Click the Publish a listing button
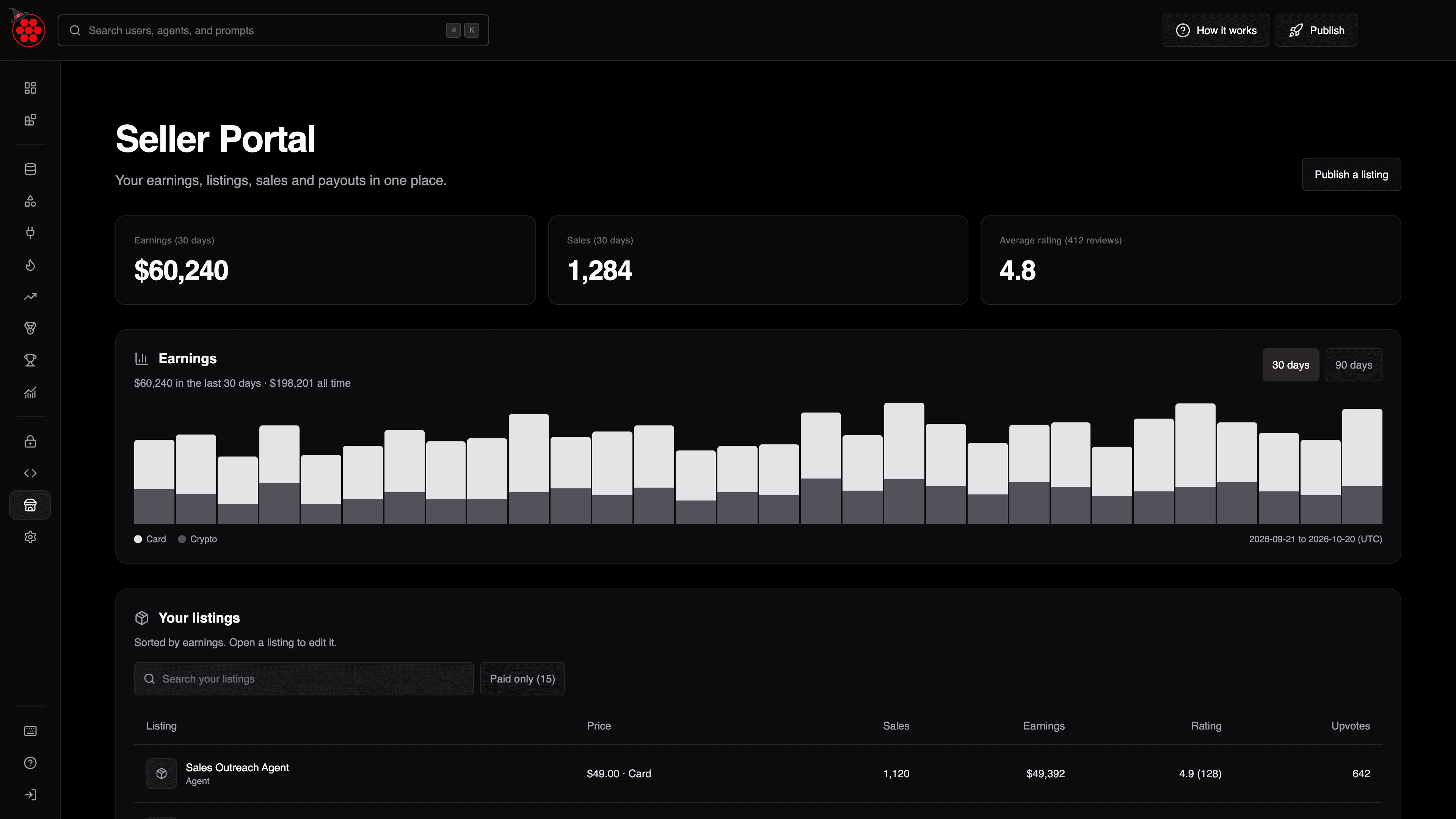This screenshot has height=819, width=1456. click(1351, 175)
